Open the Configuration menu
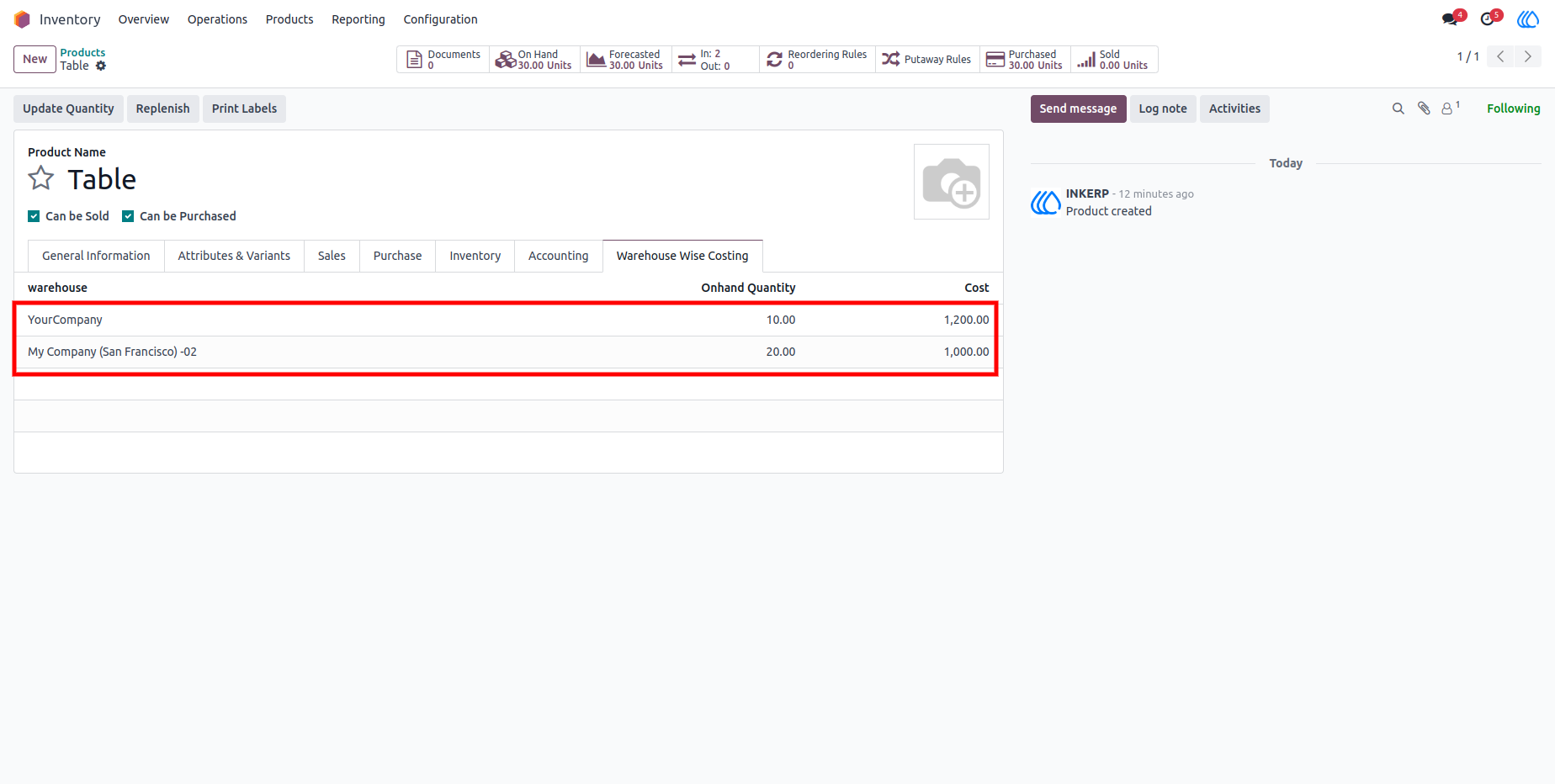 click(x=440, y=19)
